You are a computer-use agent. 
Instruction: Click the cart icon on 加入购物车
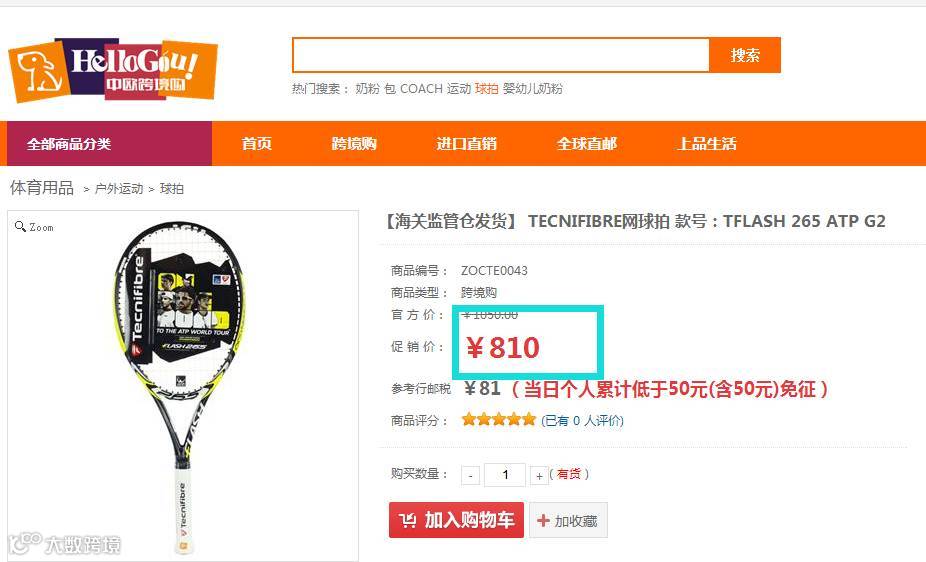pos(407,520)
